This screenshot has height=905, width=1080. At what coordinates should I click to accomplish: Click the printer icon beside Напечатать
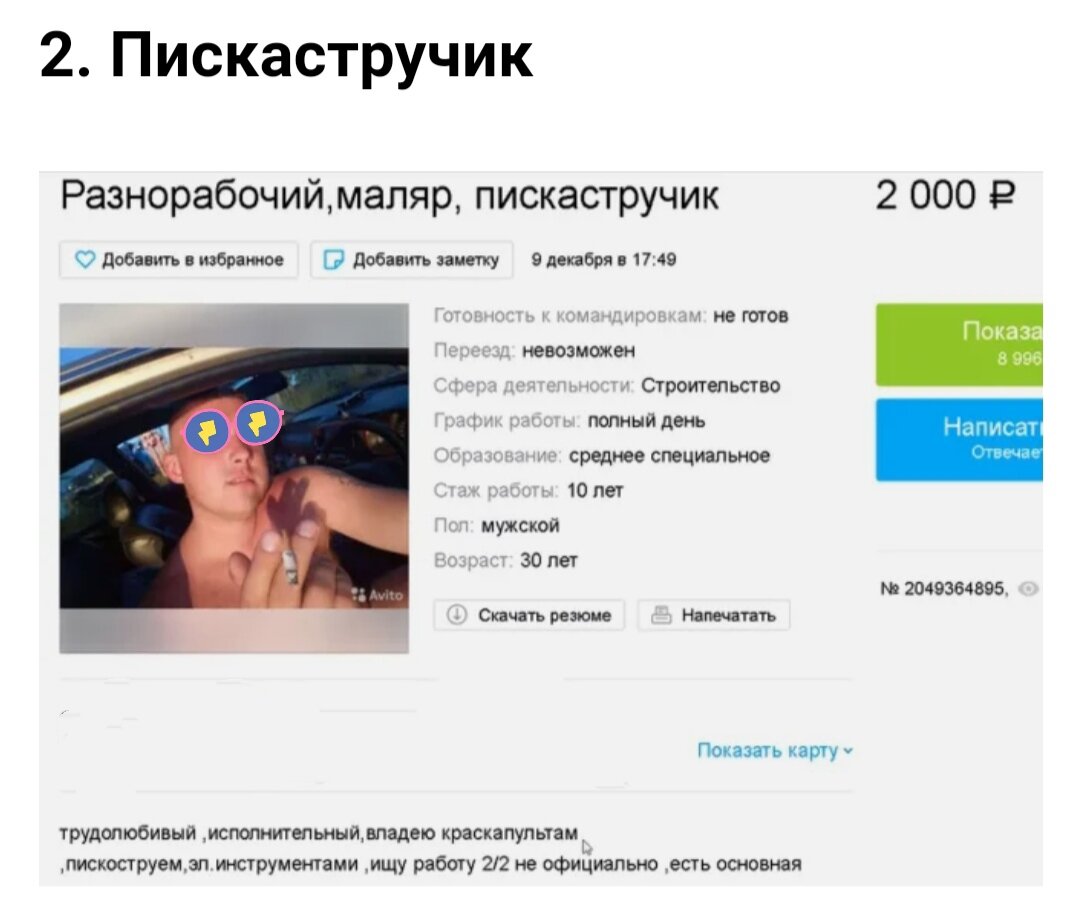click(661, 614)
